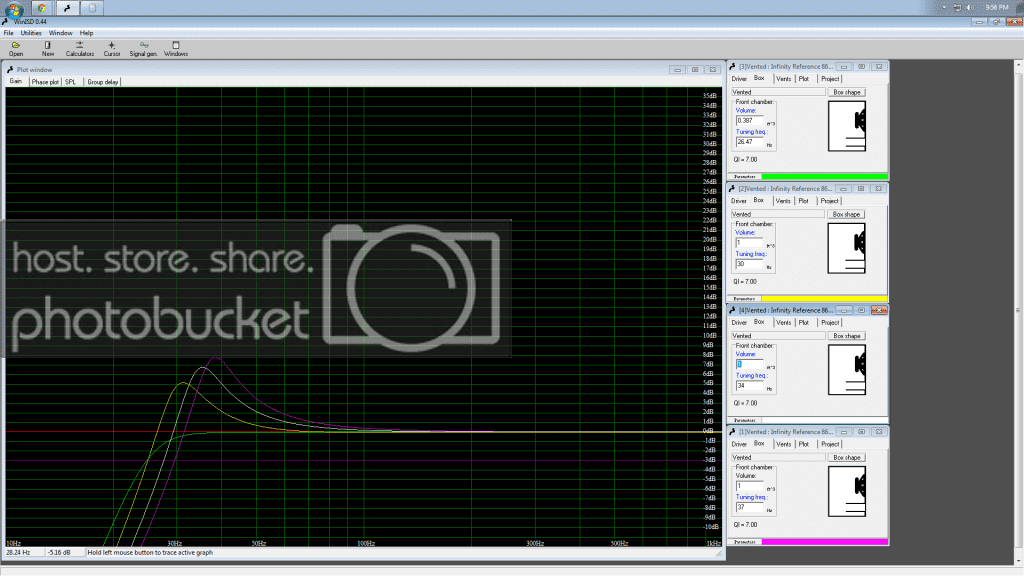Click white plot color bar of project [4]
This screenshot has width=1024, height=576.
pyautogui.click(x=825, y=420)
